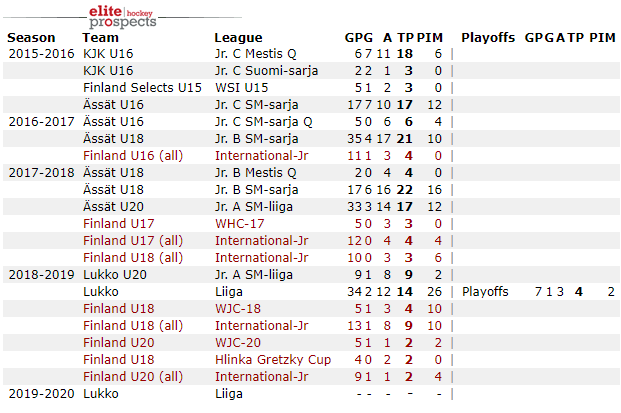This screenshot has width=621, height=413.
Task: Open the WHC-17 tournament link
Action: (x=241, y=223)
